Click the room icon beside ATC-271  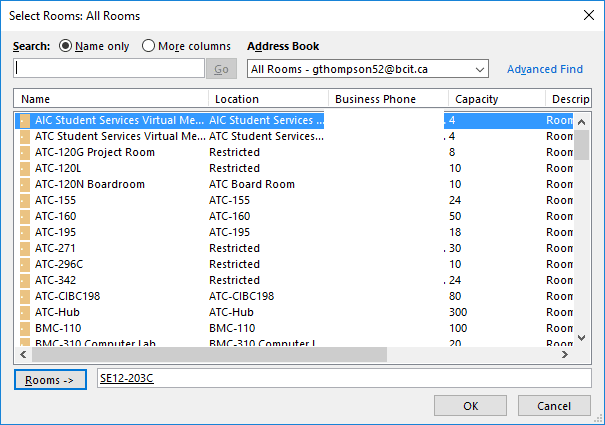point(25,248)
